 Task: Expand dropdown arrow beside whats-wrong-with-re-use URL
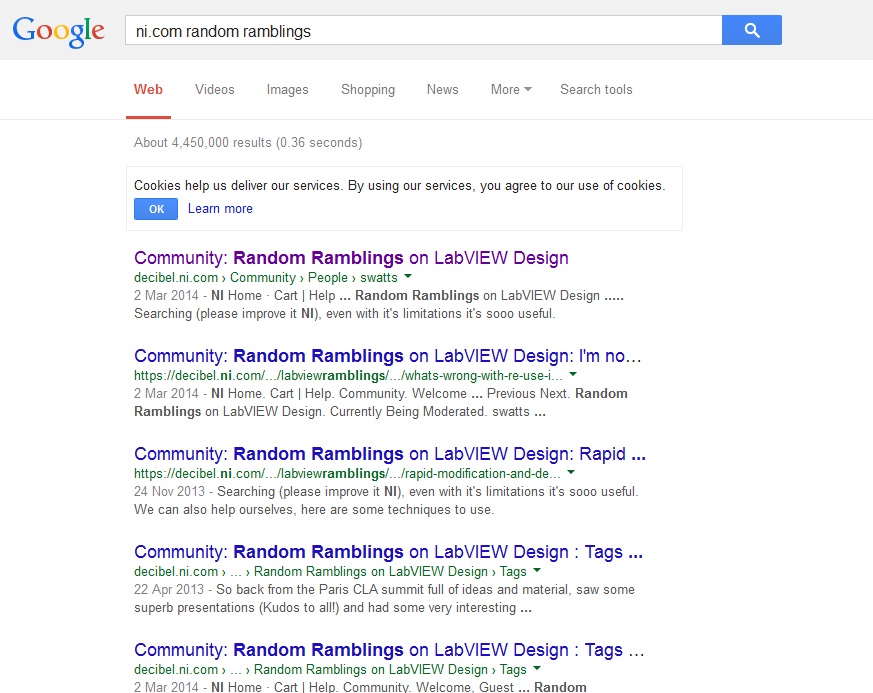point(573,374)
